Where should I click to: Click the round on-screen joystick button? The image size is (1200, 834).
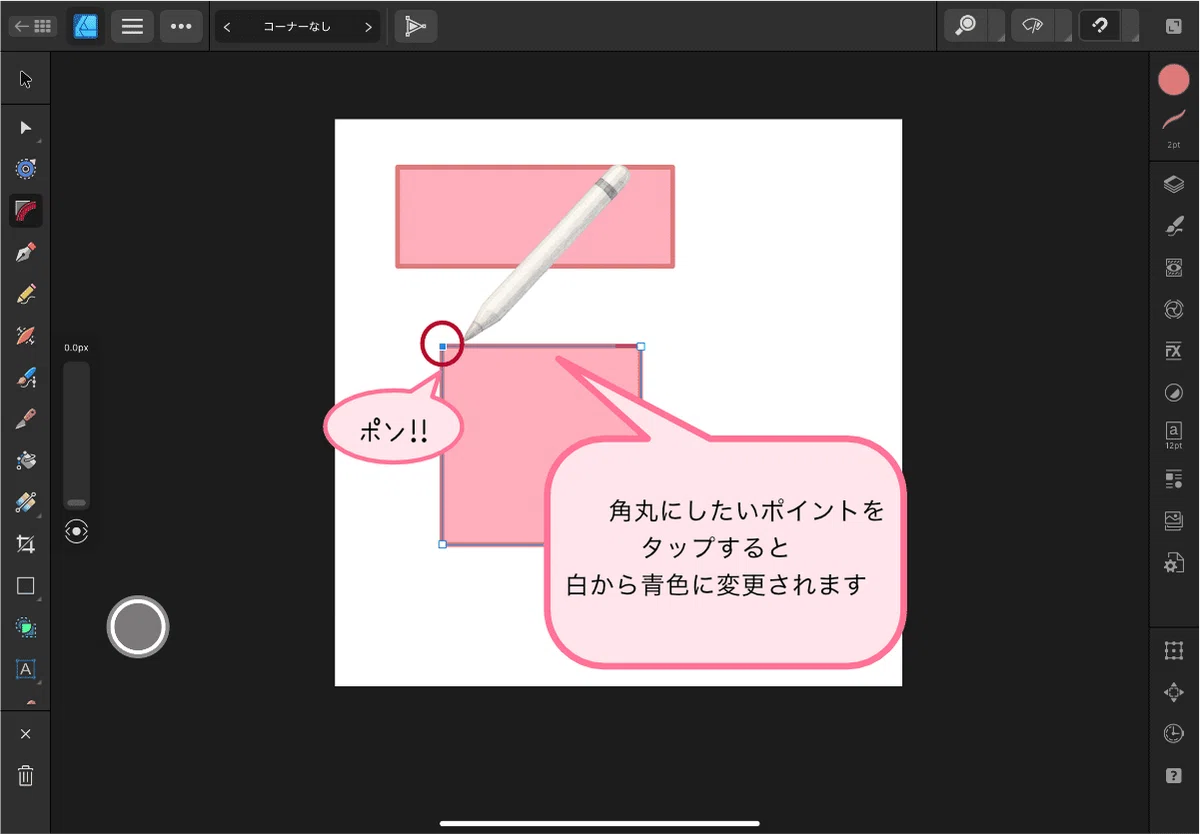(138, 627)
